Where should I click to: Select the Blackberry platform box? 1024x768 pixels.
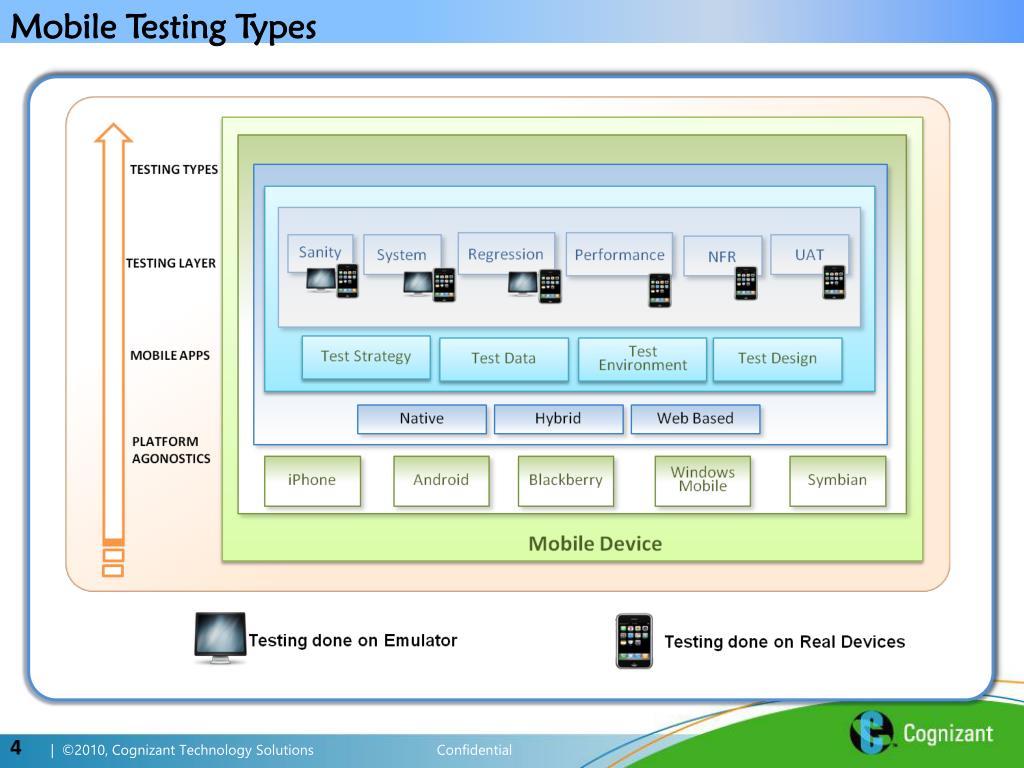coord(566,481)
